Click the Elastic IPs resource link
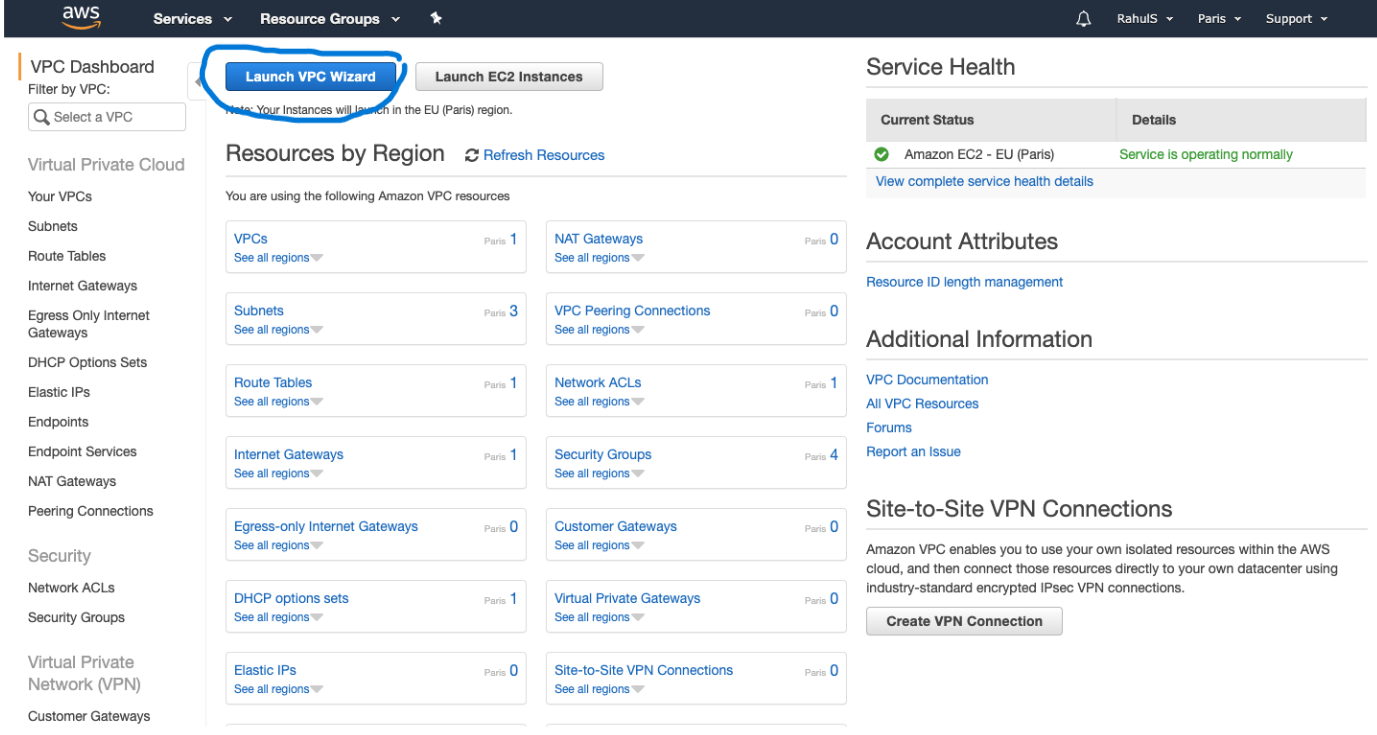Screen dimensions: 1377x735 (265, 671)
